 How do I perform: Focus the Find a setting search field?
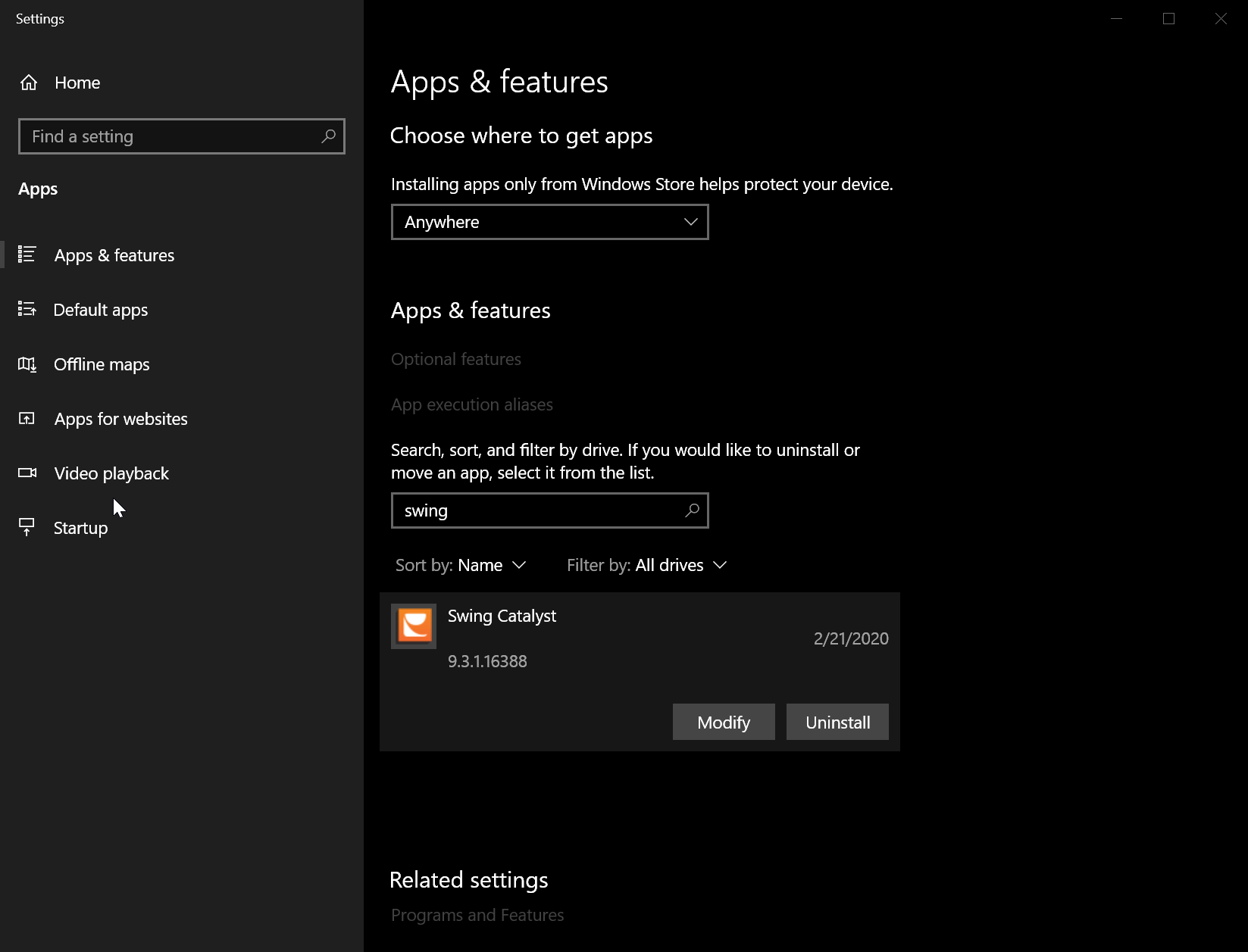[182, 136]
